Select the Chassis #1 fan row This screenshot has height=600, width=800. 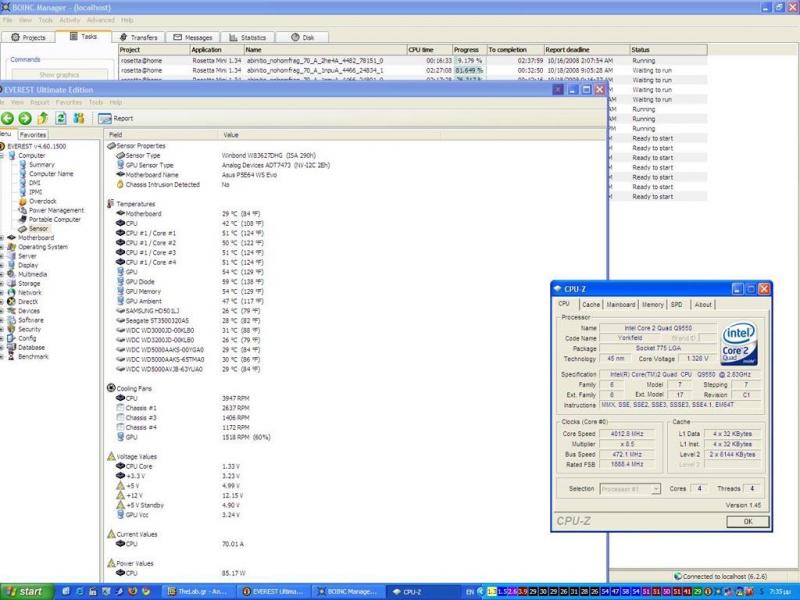[183, 408]
